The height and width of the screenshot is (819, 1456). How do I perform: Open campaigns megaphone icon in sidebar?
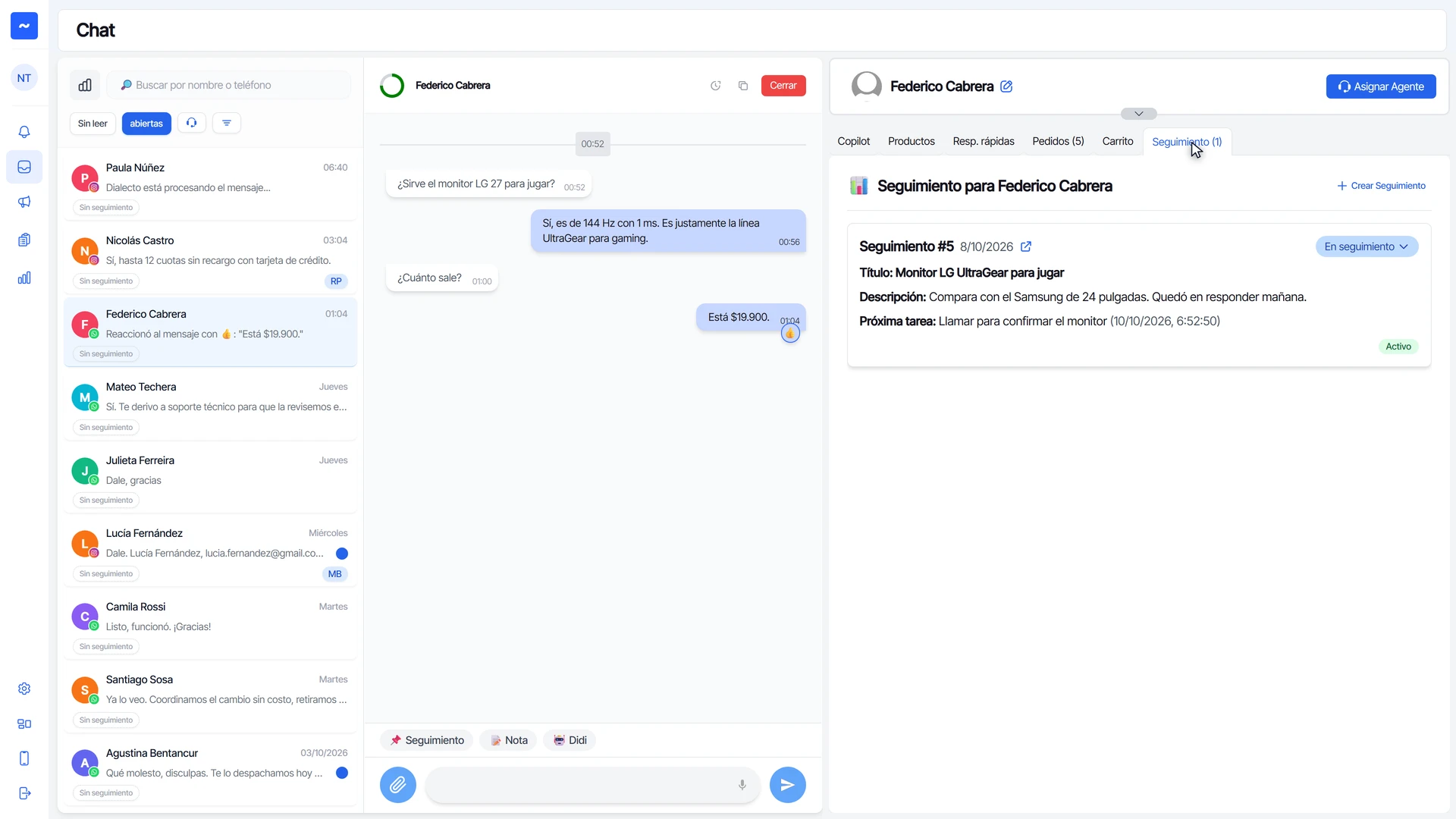click(x=24, y=202)
